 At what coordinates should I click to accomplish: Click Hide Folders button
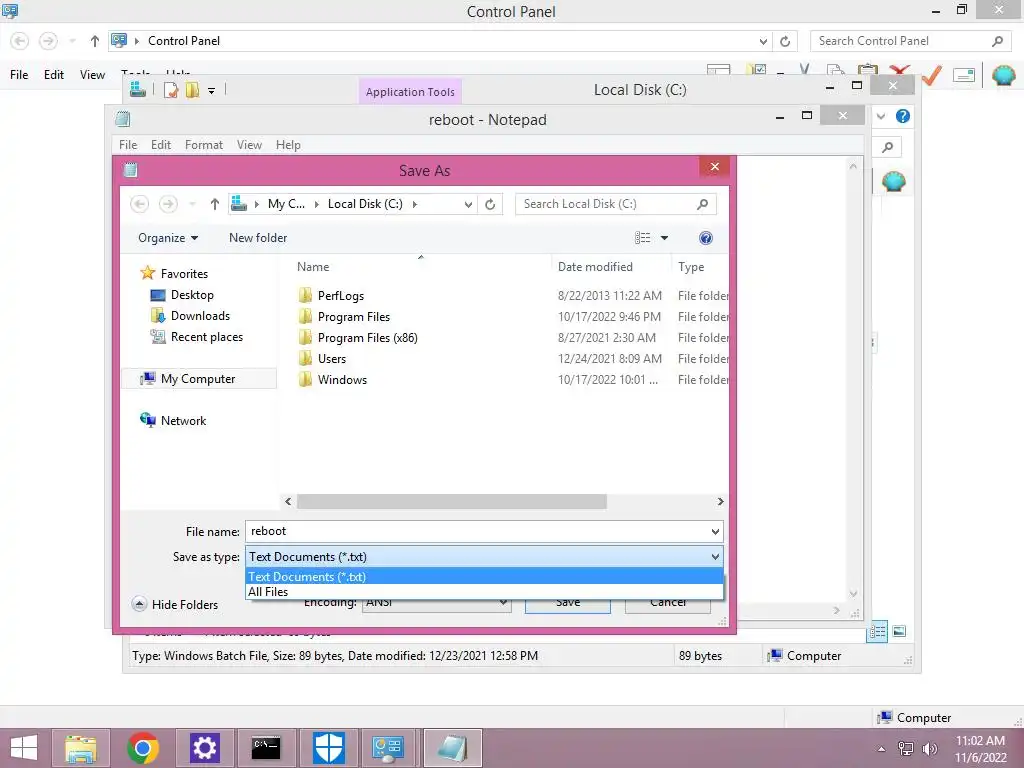pyautogui.click(x=175, y=605)
